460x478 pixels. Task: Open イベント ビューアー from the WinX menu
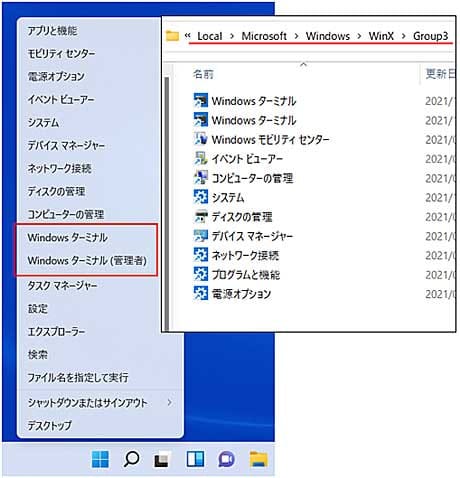pos(61,99)
